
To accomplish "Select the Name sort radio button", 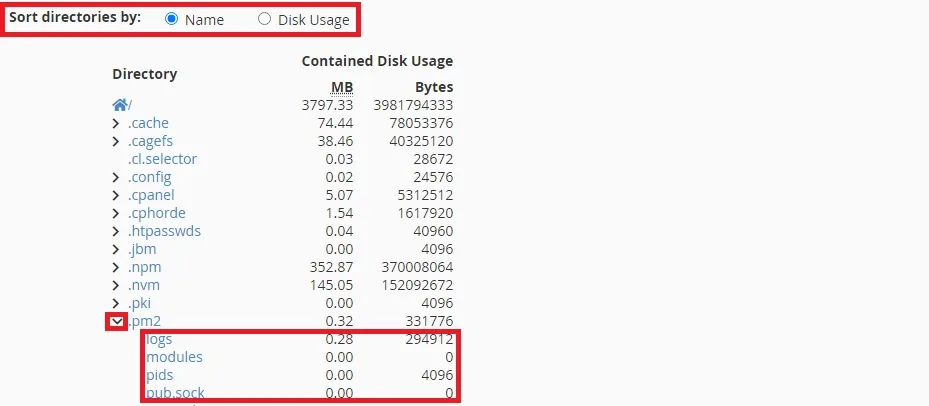I will point(172,19).
